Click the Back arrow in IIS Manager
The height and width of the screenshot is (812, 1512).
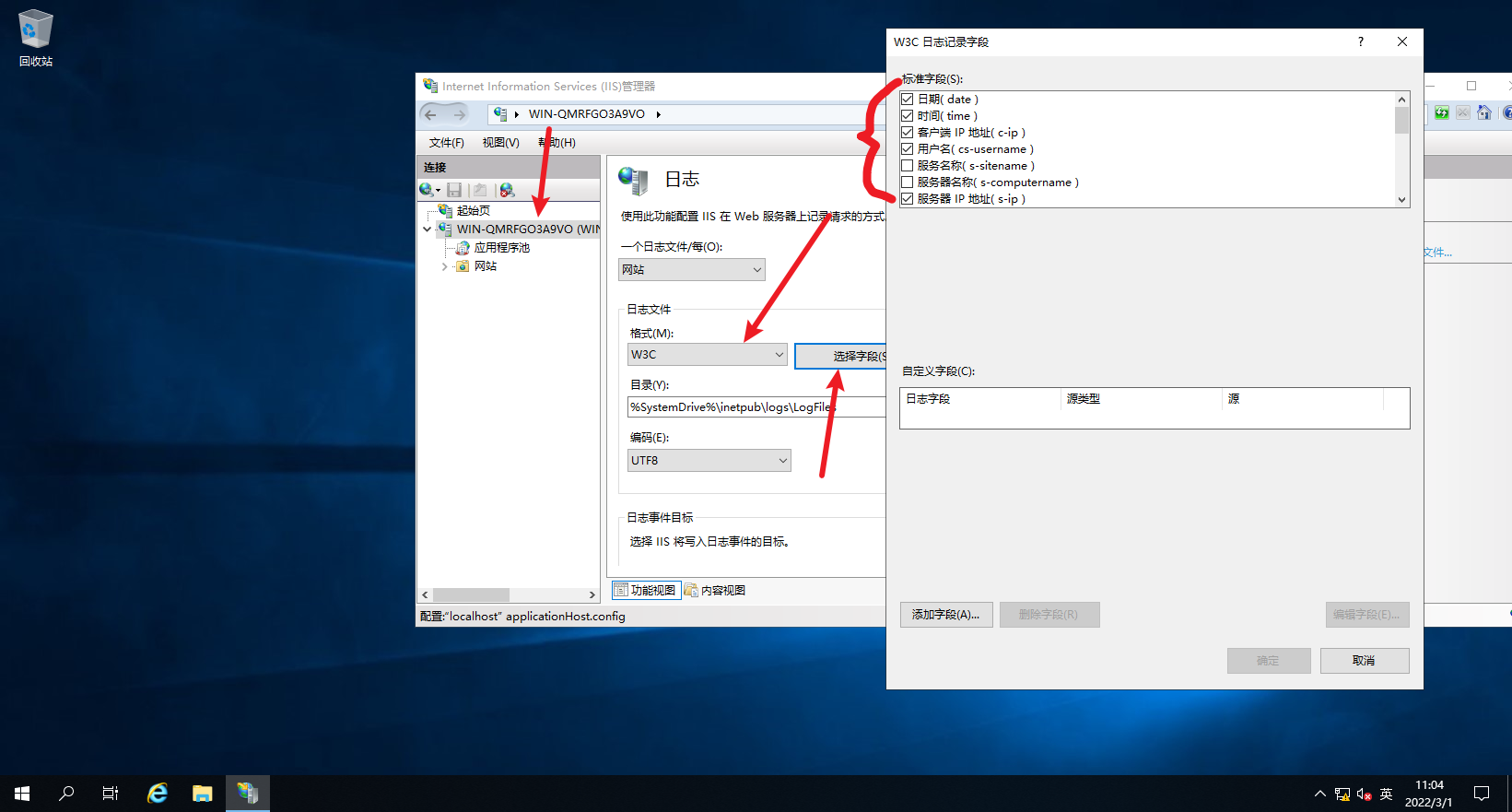point(431,114)
